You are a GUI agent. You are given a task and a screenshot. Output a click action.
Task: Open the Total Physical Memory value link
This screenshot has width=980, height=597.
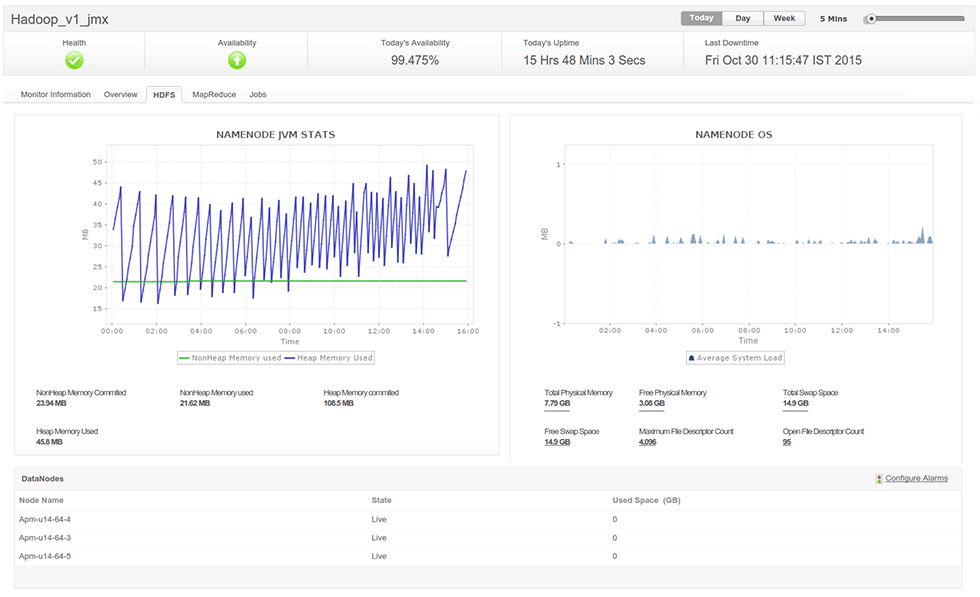[557, 403]
